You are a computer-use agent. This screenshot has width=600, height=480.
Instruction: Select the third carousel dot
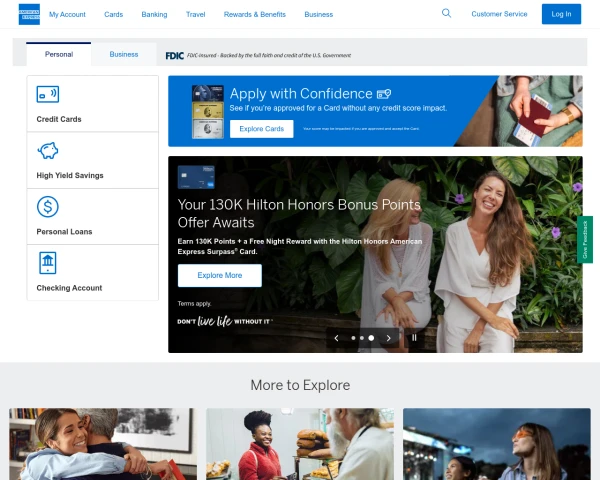tap(371, 338)
